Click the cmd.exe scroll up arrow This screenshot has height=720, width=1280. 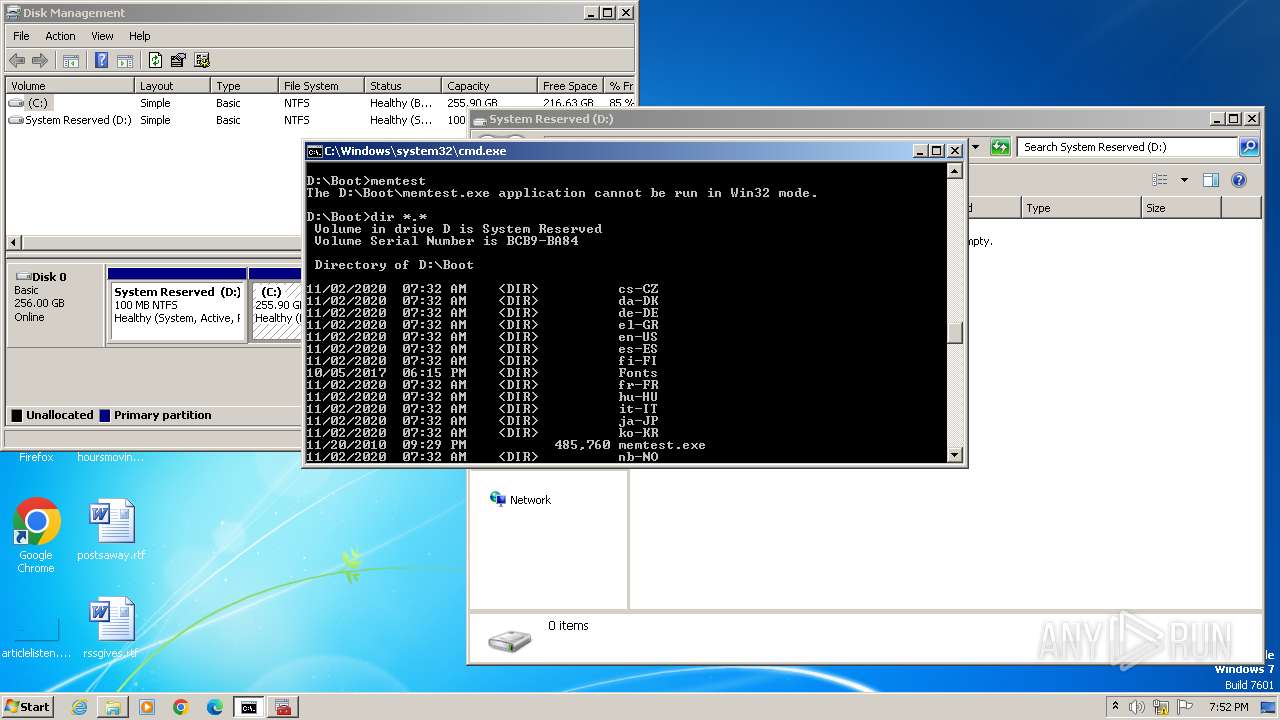pyautogui.click(x=954, y=171)
